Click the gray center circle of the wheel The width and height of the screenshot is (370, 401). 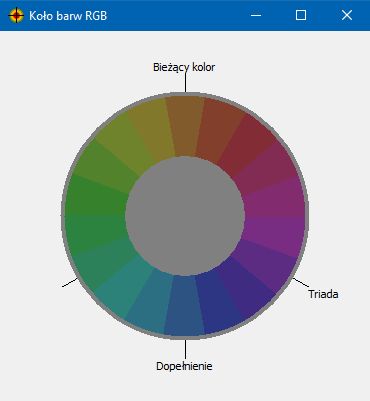185,216
